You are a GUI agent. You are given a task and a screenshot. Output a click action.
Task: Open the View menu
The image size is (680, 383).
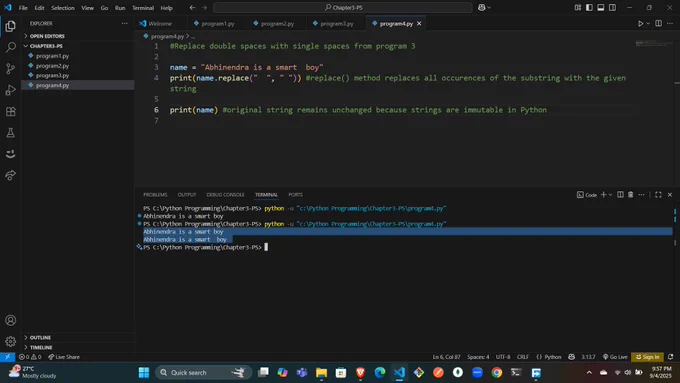coord(88,8)
